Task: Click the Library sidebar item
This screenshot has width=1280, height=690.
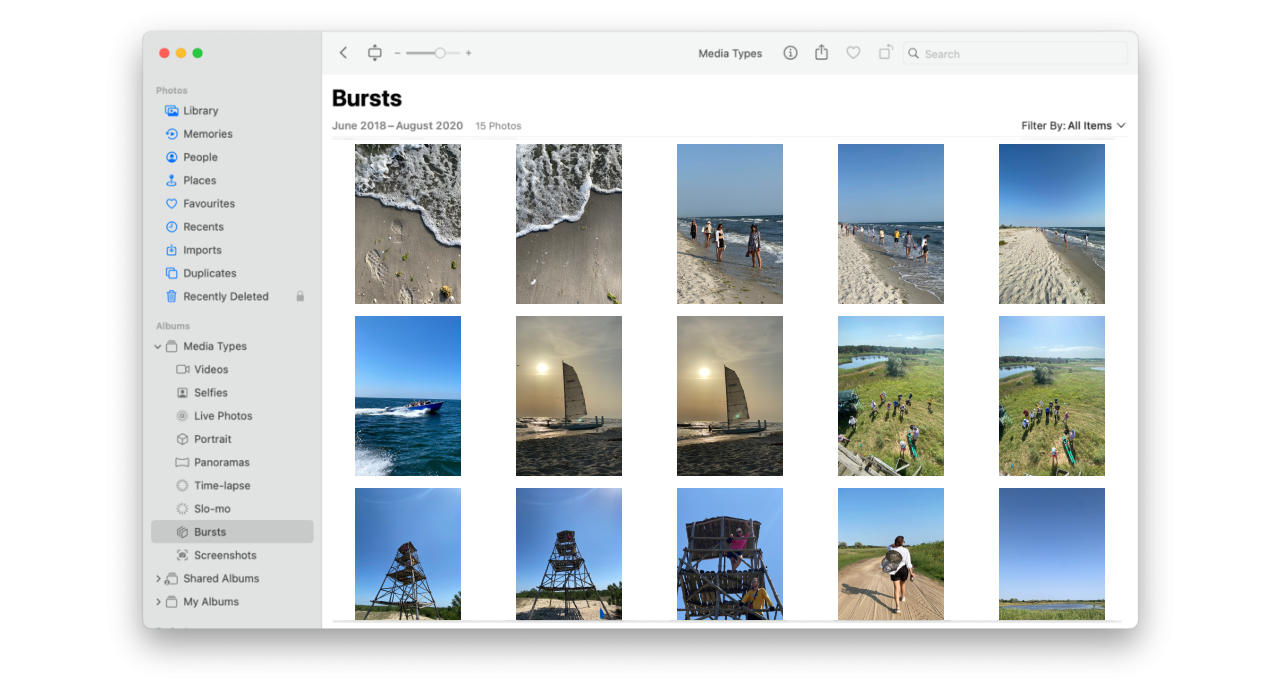Action: point(200,111)
